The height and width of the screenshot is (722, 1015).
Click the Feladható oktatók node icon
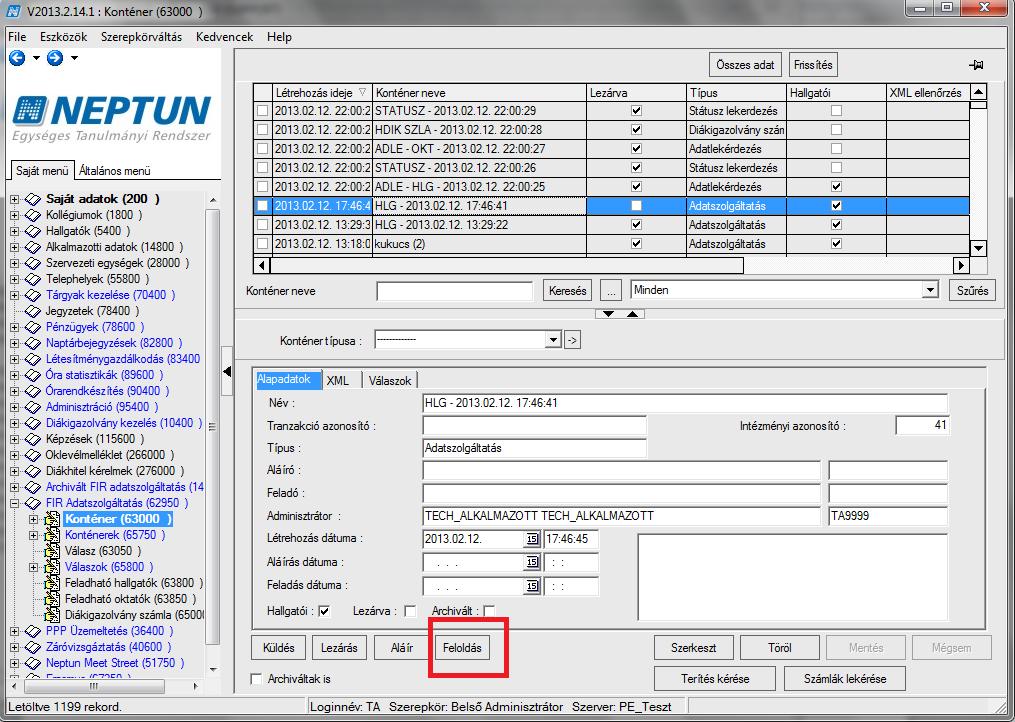click(x=52, y=599)
